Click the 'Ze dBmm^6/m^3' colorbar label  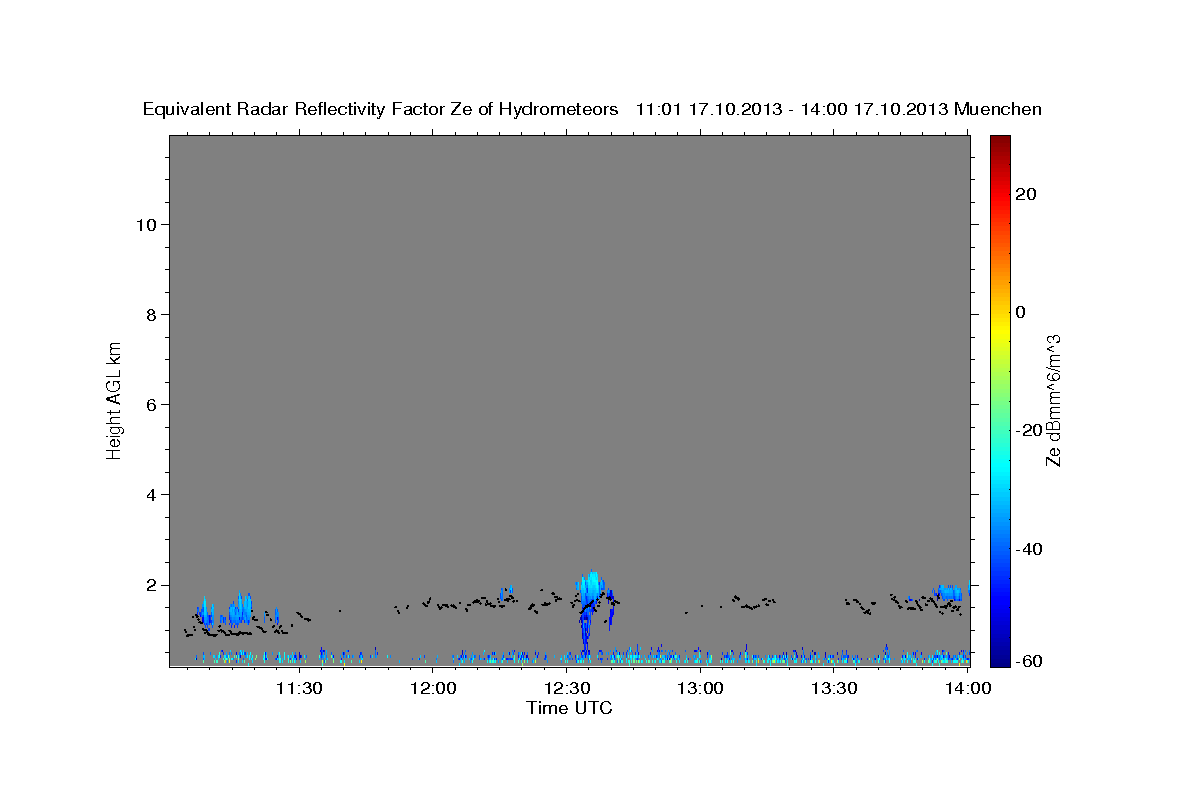coord(1053,400)
